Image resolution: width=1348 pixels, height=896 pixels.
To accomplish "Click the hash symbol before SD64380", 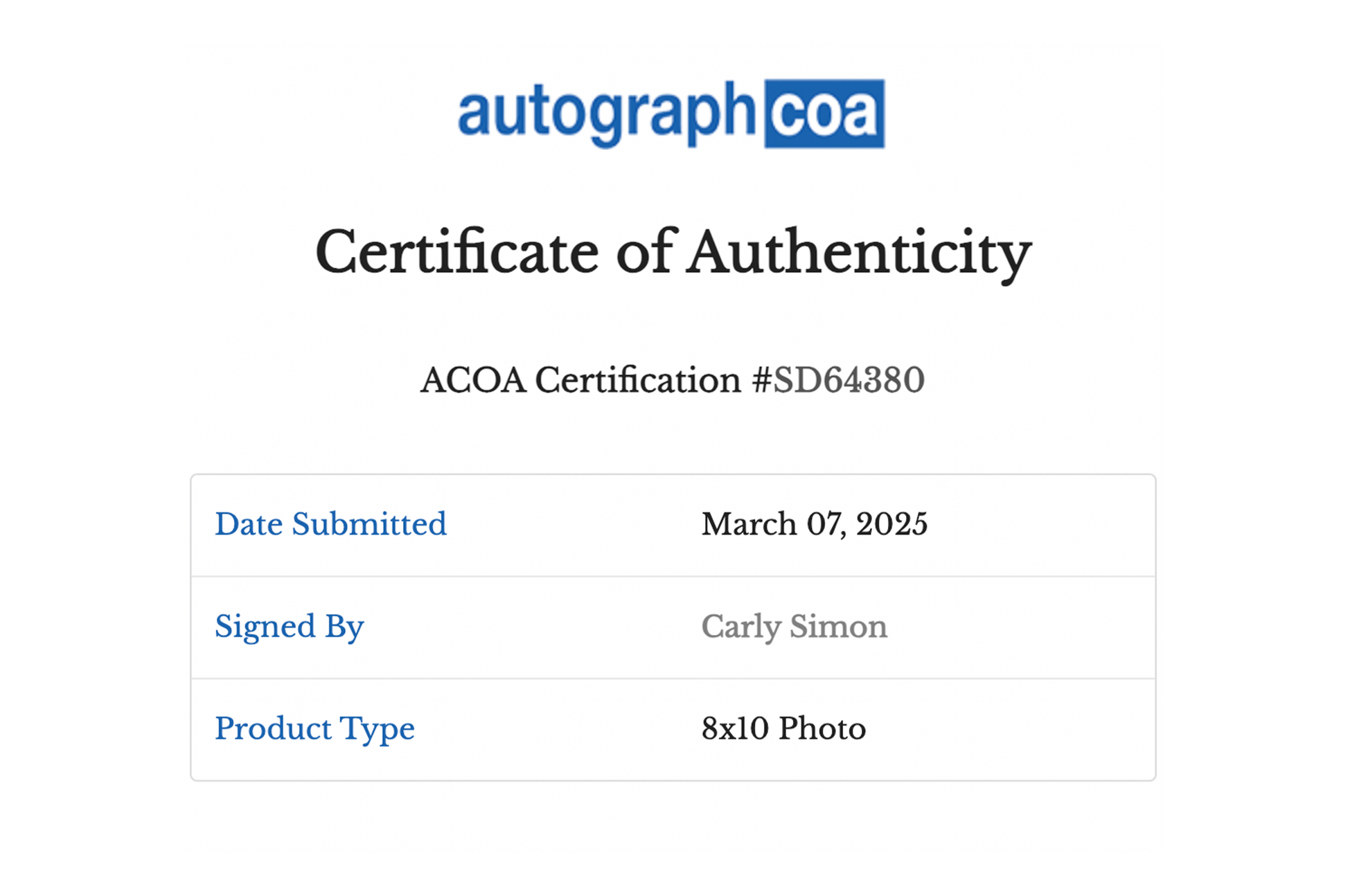I will [x=761, y=380].
